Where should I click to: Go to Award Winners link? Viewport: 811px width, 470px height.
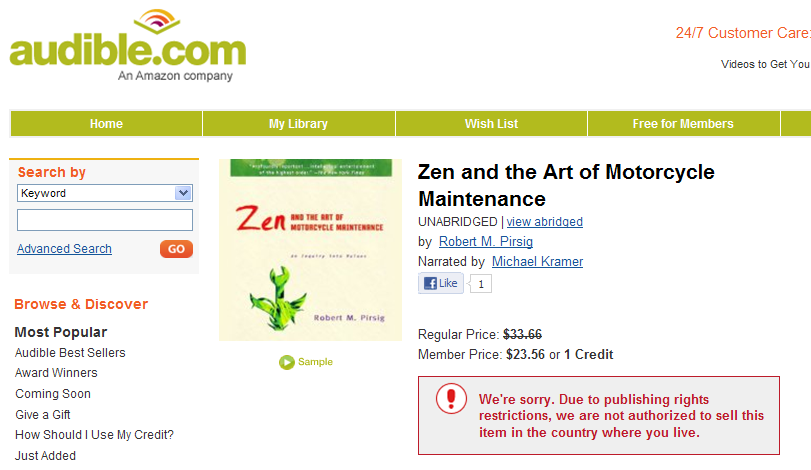pyautogui.click(x=56, y=373)
